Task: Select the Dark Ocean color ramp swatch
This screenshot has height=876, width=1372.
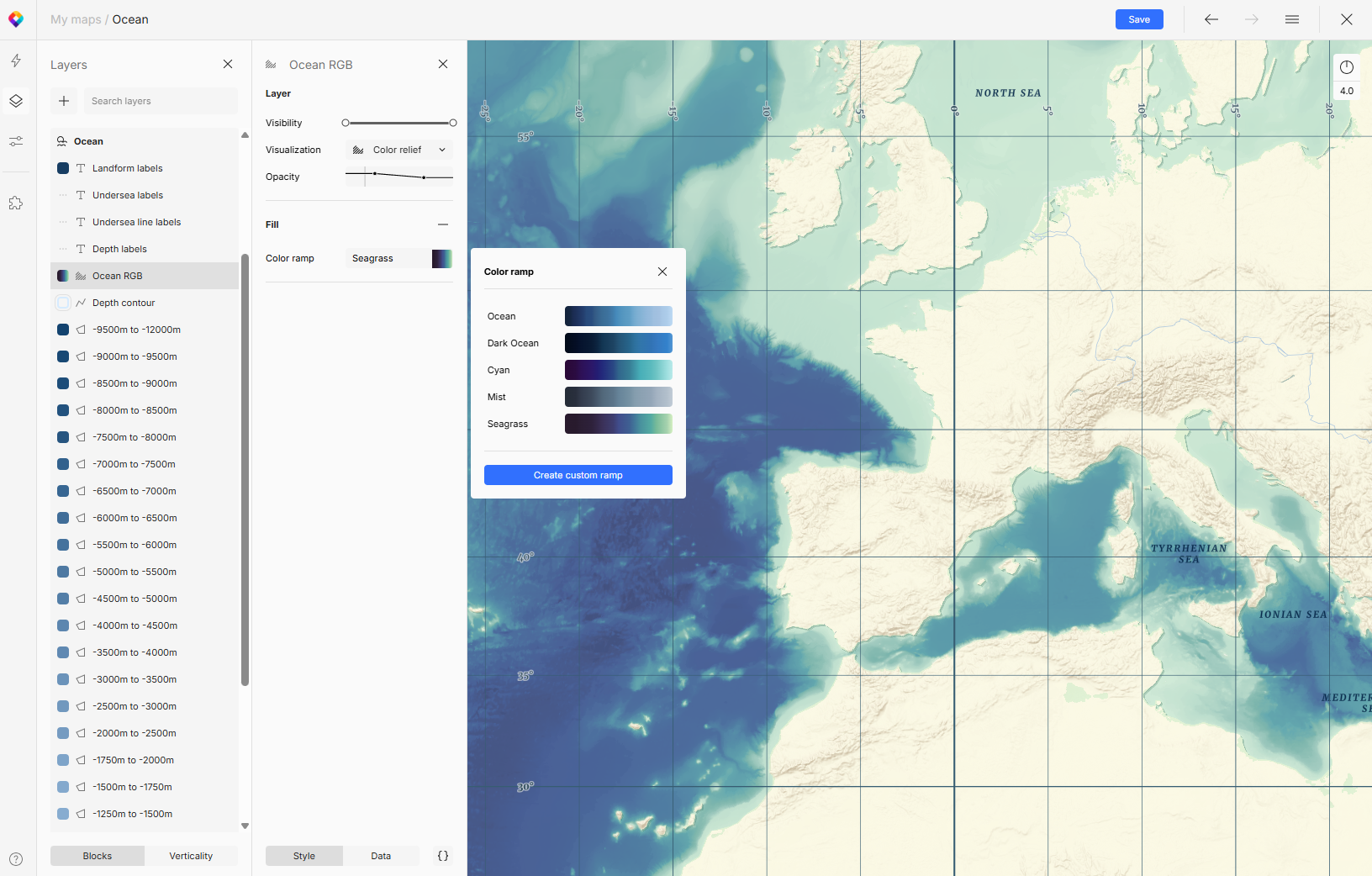Action: tap(618, 342)
